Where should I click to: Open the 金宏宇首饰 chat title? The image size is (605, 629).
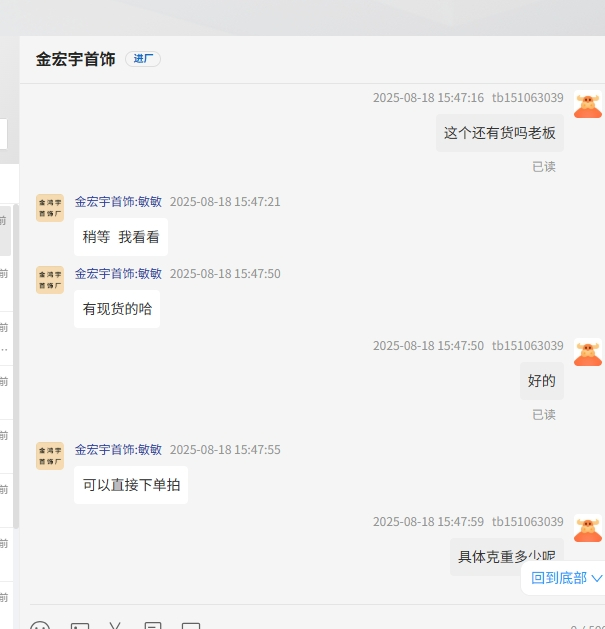pos(75,59)
